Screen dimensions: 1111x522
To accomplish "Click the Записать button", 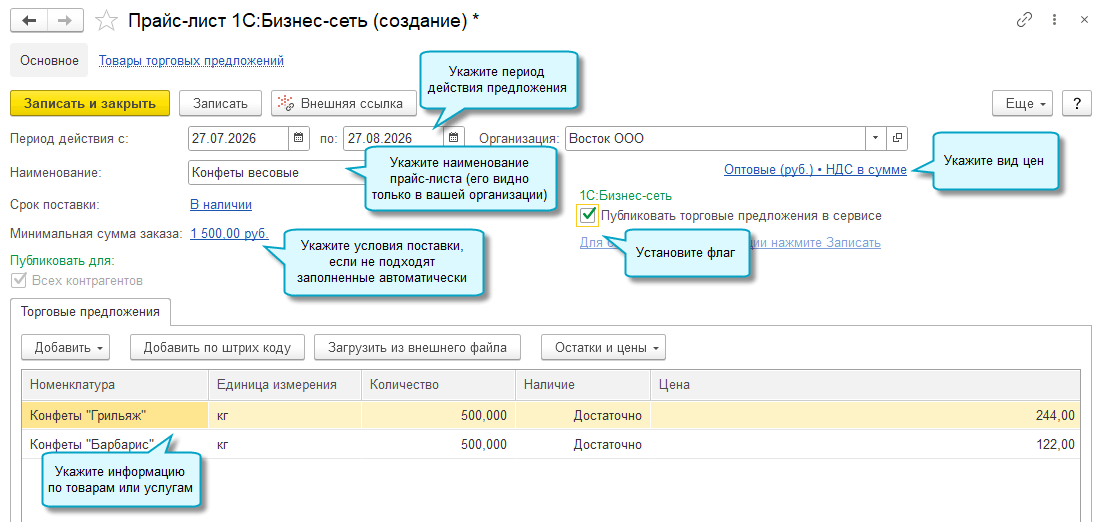I will [220, 103].
